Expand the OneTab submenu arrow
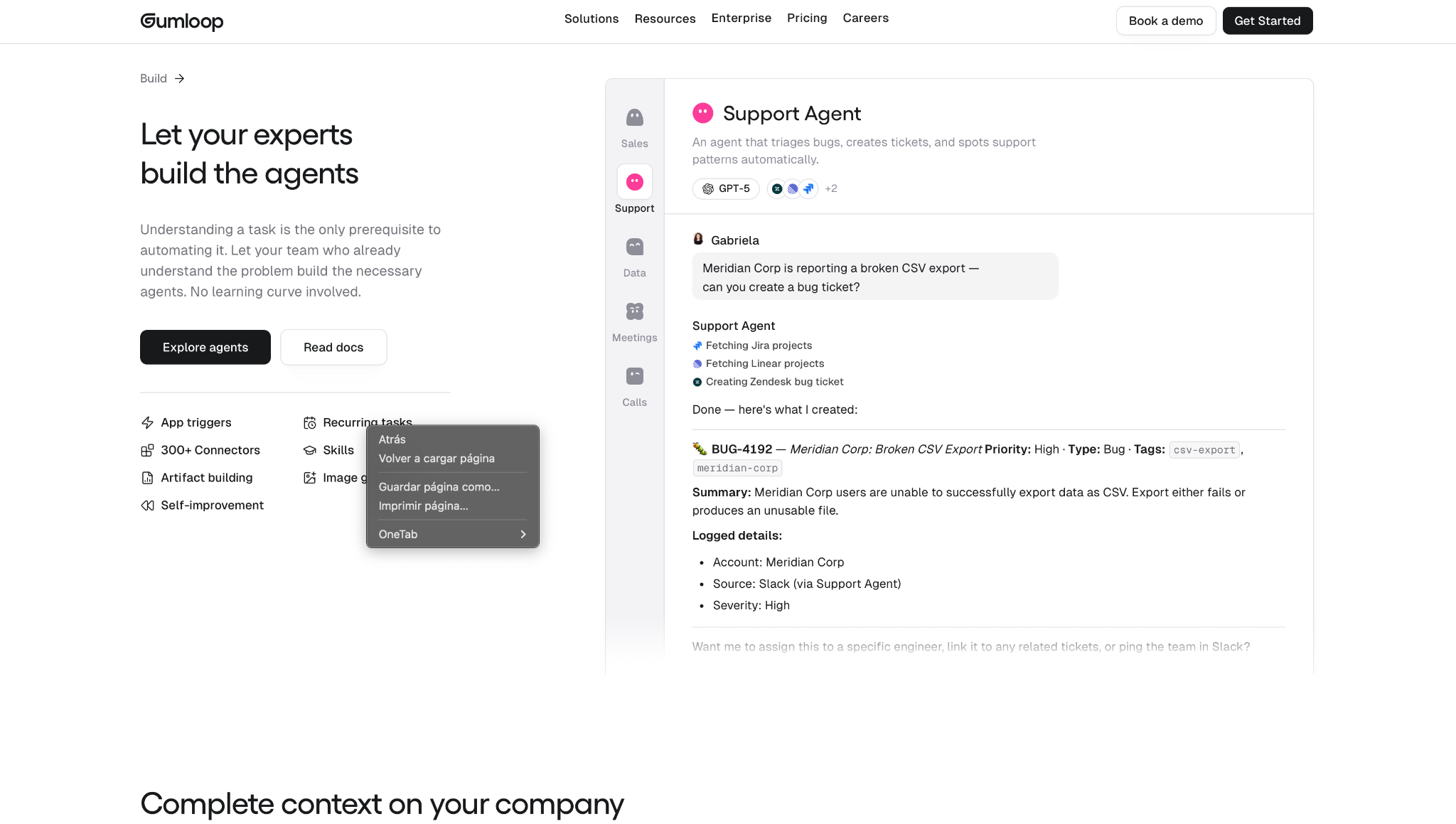Viewport: 1456px width, 824px height. pos(523,535)
